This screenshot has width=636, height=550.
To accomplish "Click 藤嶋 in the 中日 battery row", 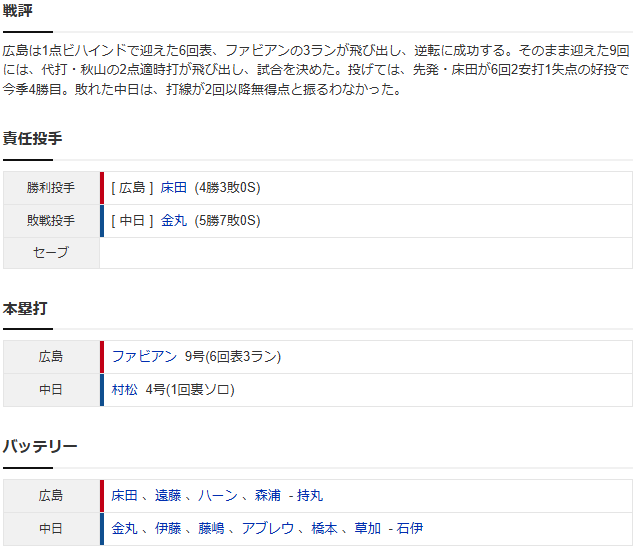I will point(211,528).
